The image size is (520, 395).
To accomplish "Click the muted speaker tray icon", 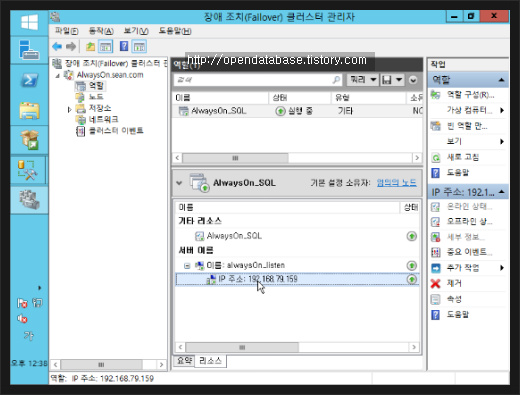I will click(x=22, y=319).
